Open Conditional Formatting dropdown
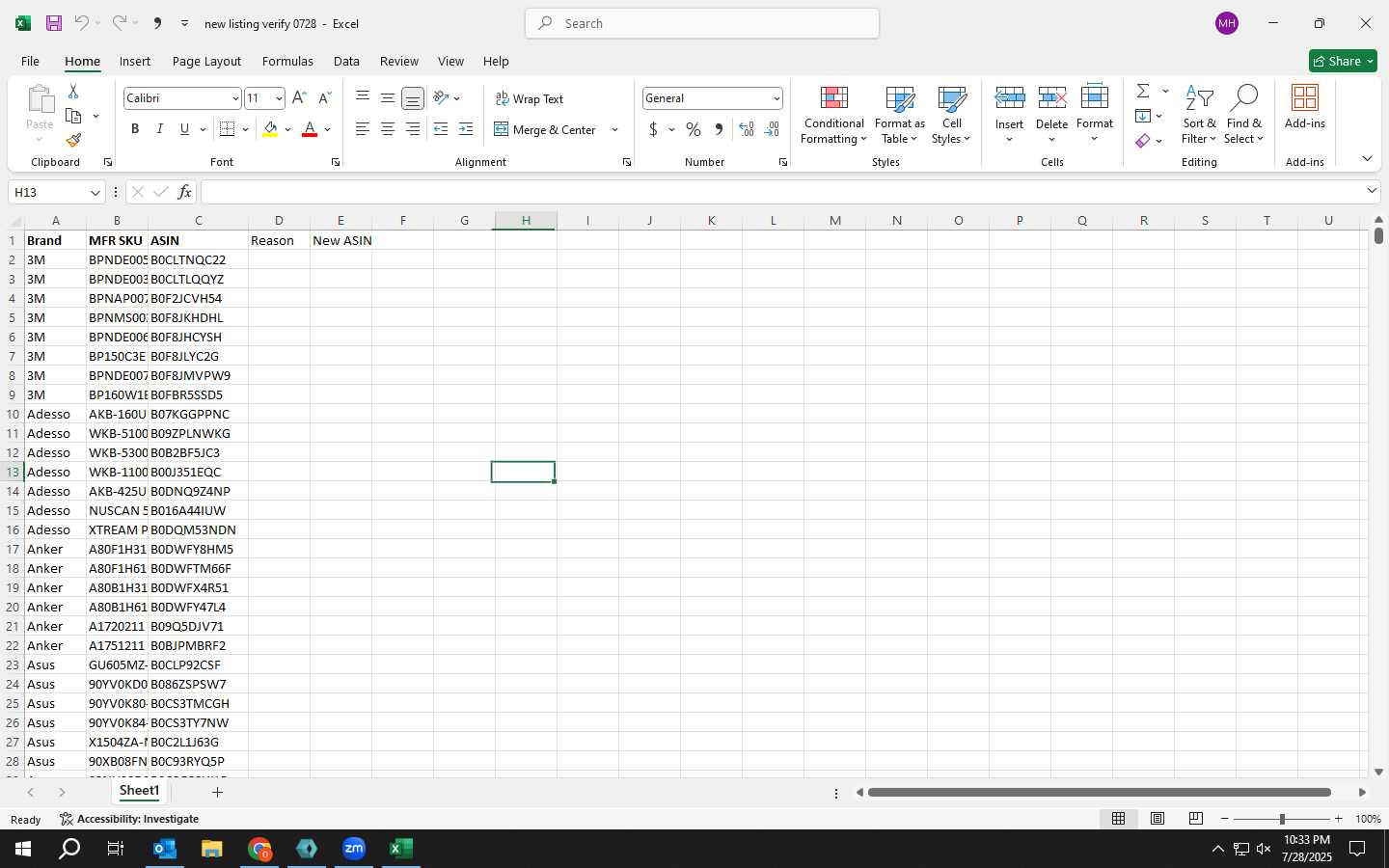Viewport: 1389px width, 868px height. pos(833,115)
